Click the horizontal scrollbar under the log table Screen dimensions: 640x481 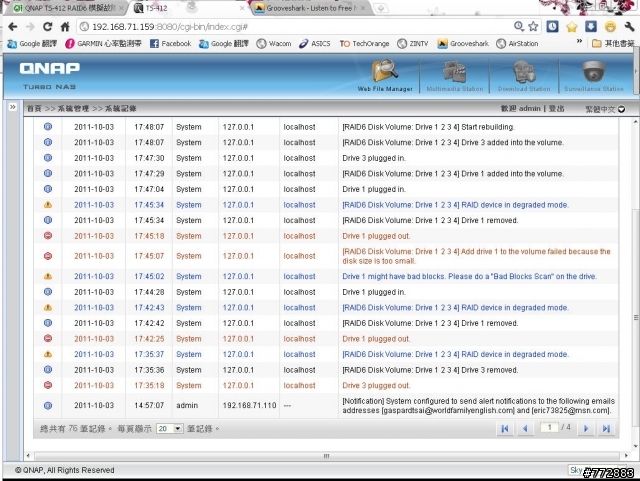[x=327, y=456]
